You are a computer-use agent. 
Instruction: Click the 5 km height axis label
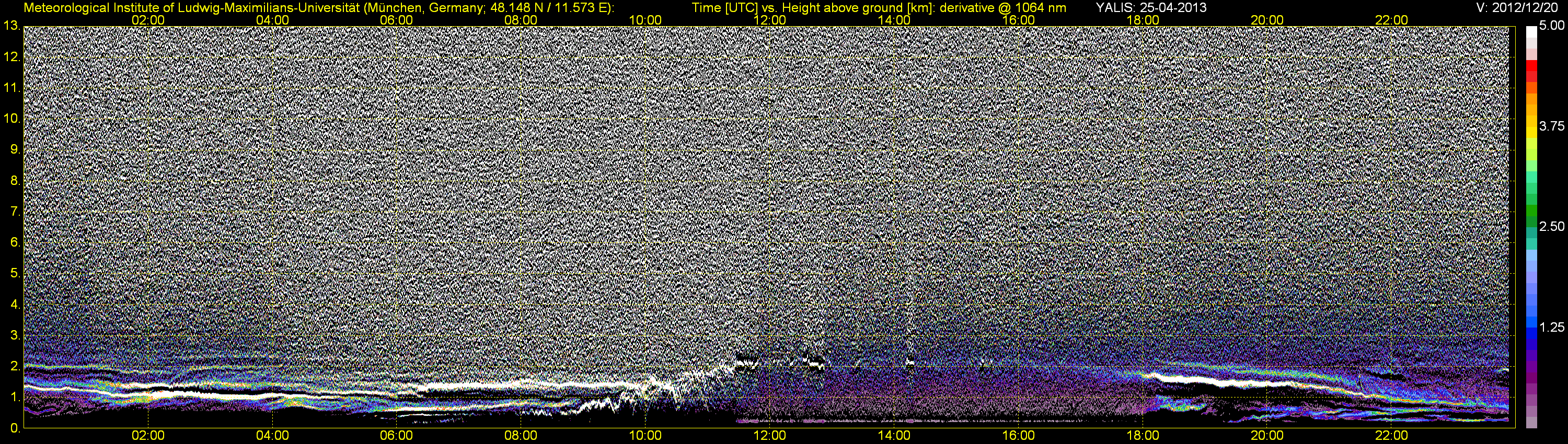pyautogui.click(x=15, y=273)
